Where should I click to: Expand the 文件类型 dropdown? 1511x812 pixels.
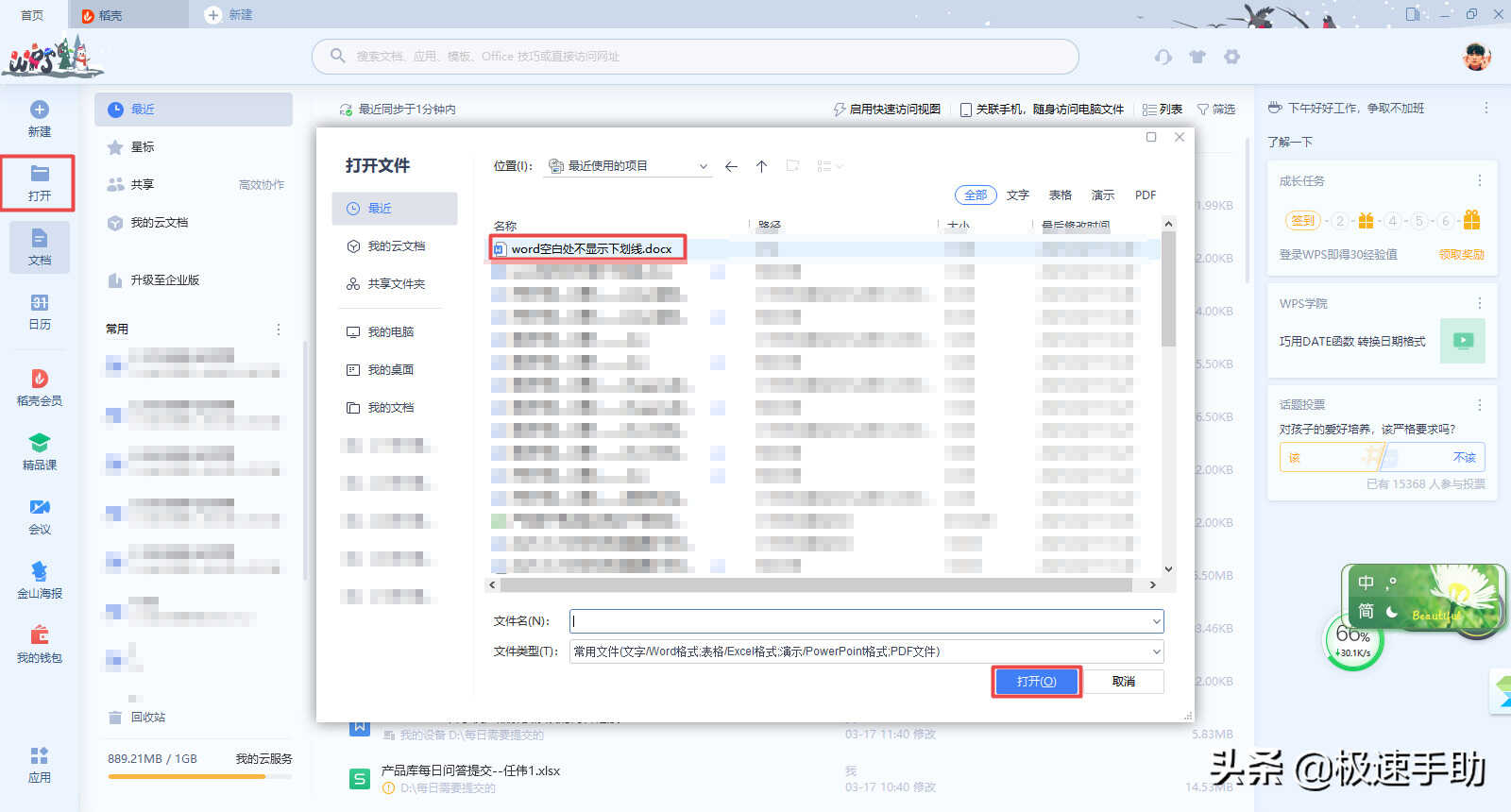coord(1156,651)
